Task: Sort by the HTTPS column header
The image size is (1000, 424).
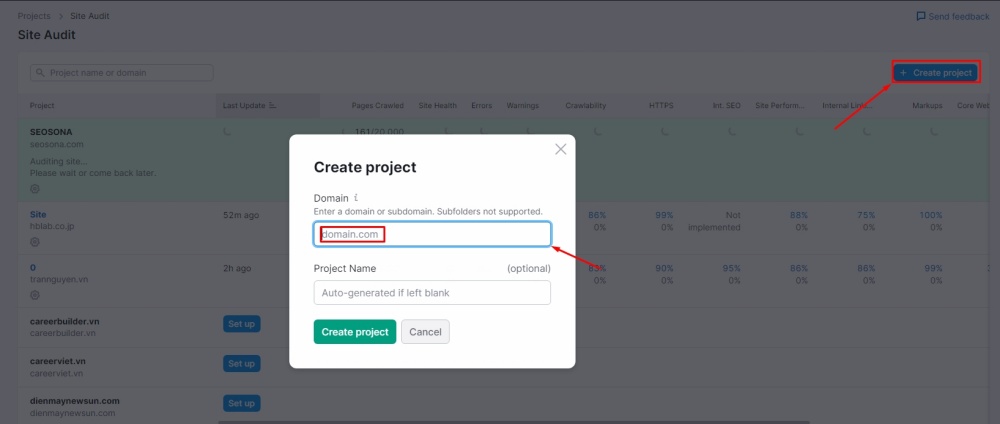Action: point(661,105)
